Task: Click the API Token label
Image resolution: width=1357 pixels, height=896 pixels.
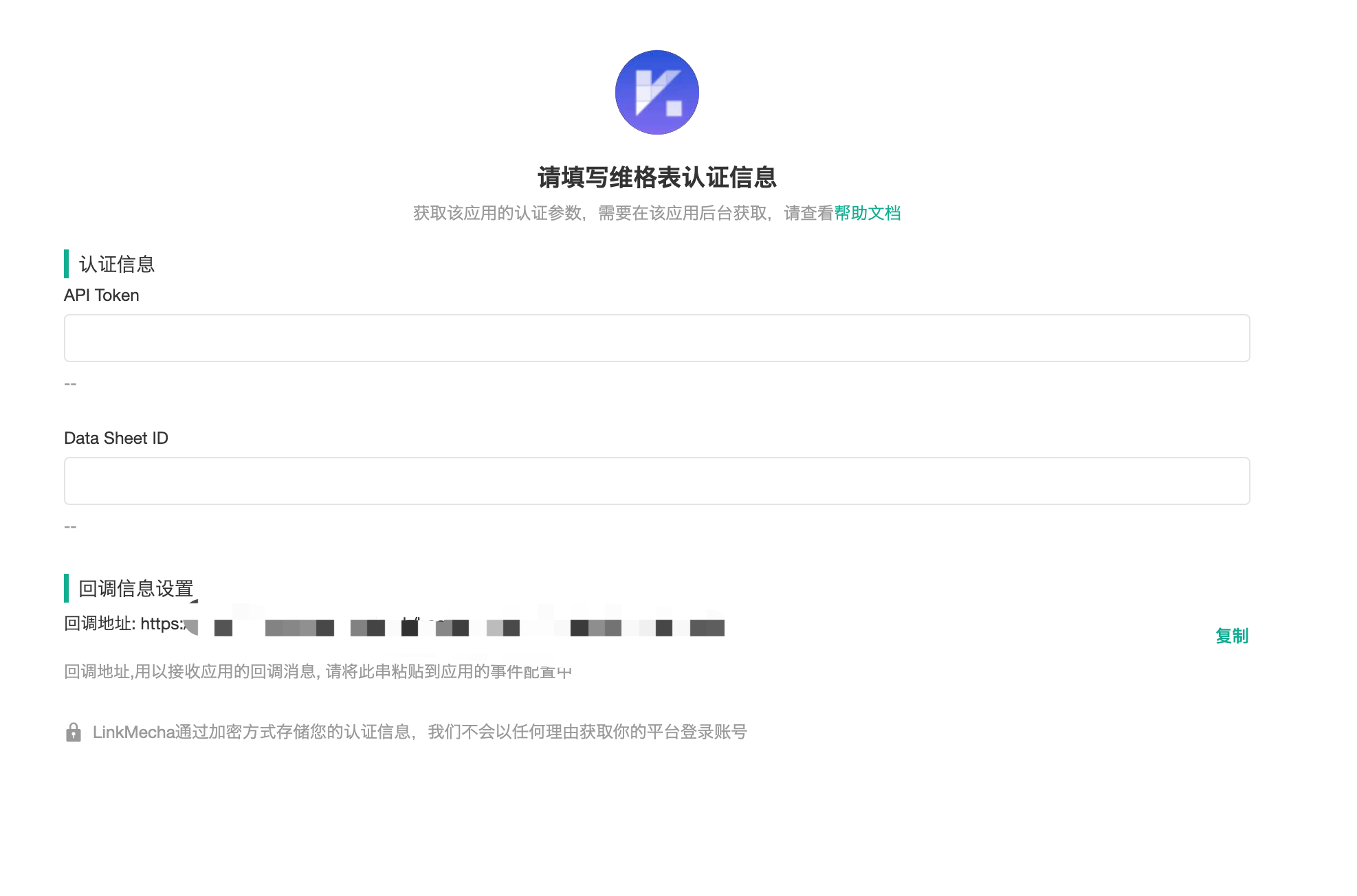Action: click(102, 295)
